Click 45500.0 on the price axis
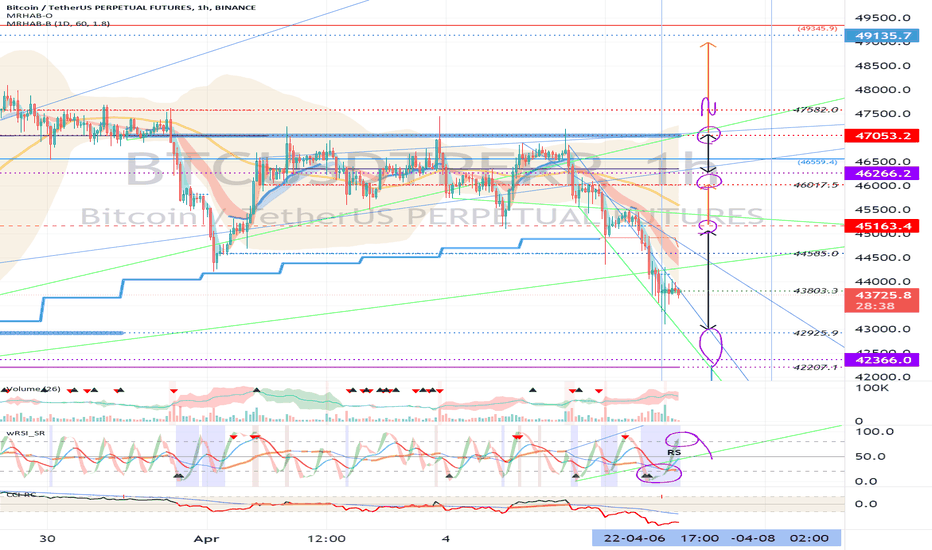 882,209
